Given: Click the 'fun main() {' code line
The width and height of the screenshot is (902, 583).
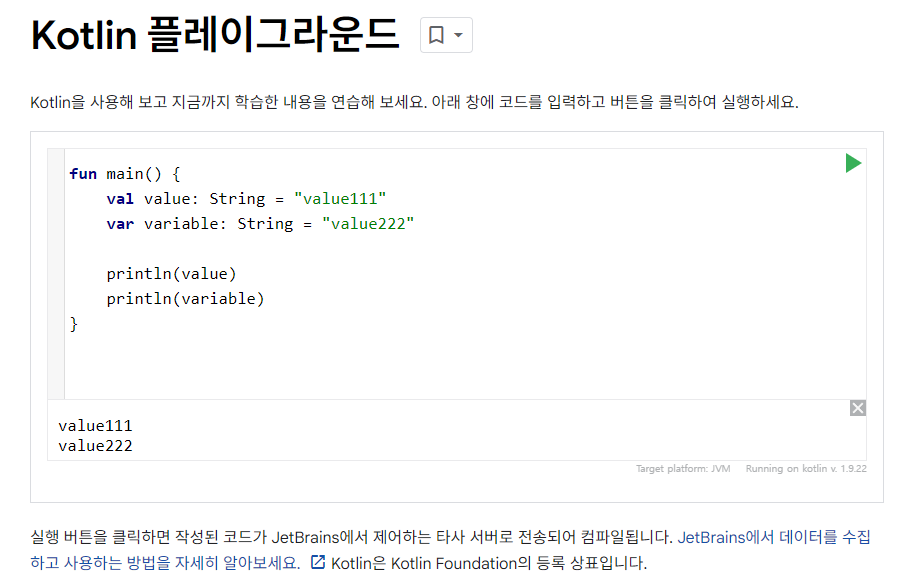Looking at the screenshot, I should 125,174.
